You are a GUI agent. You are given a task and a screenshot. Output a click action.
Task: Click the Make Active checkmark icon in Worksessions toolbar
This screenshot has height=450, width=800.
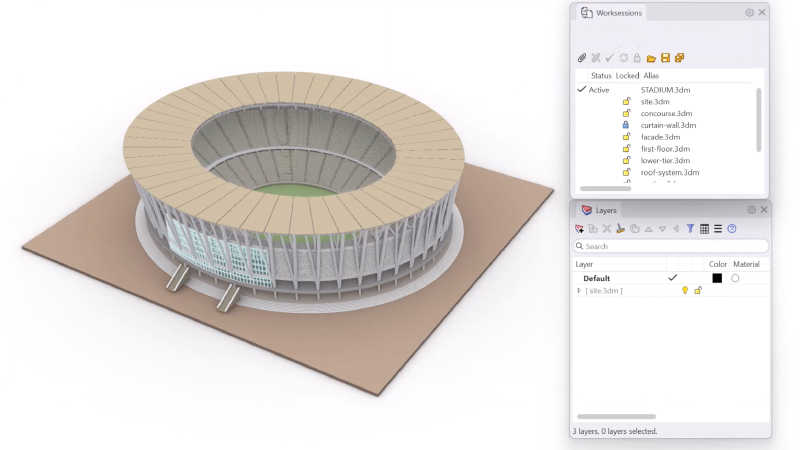609,58
